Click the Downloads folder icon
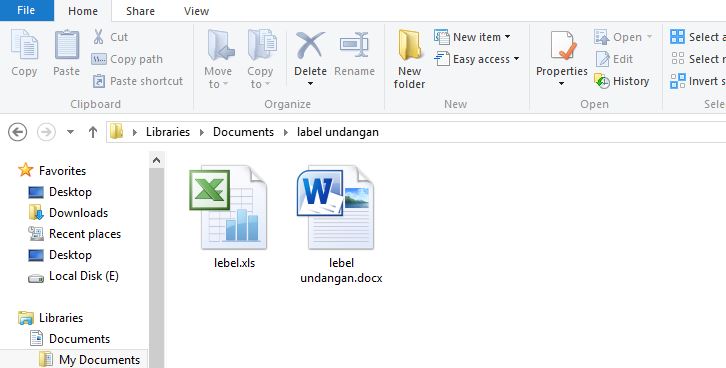The image size is (726, 368). point(36,212)
